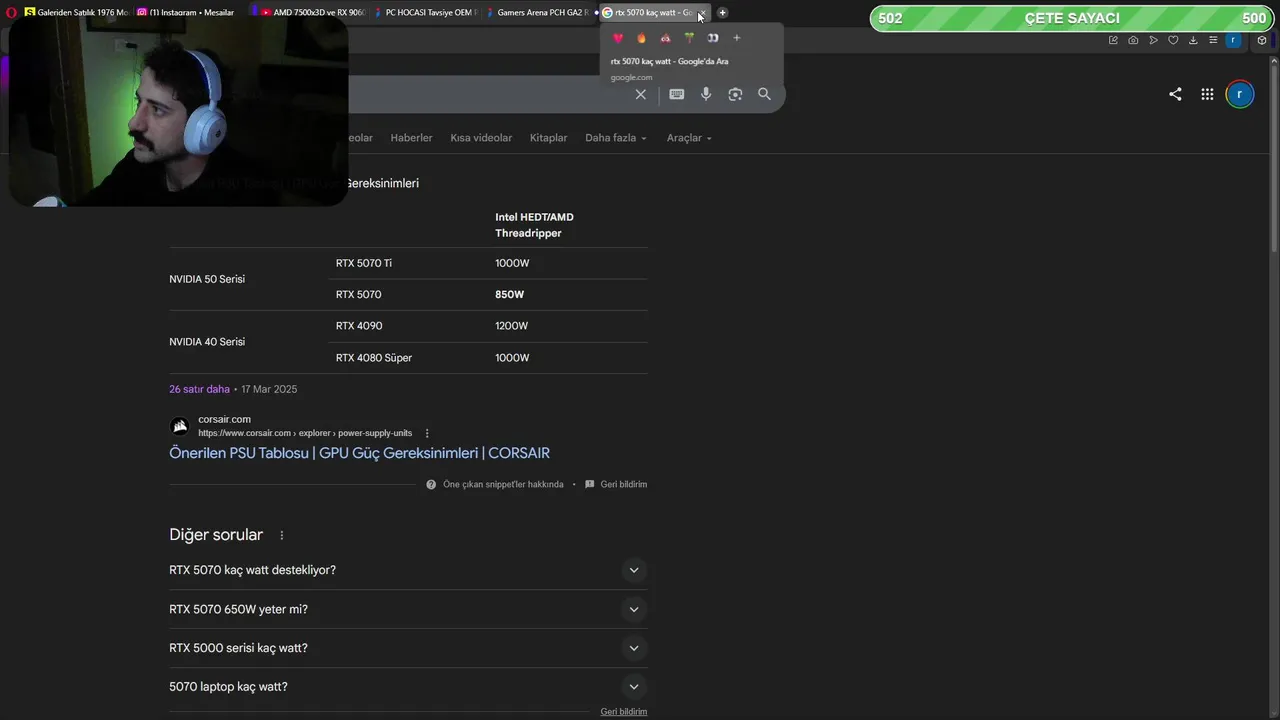Open the Google apps grid
Viewport: 1280px width, 720px height.
[x=1207, y=94]
